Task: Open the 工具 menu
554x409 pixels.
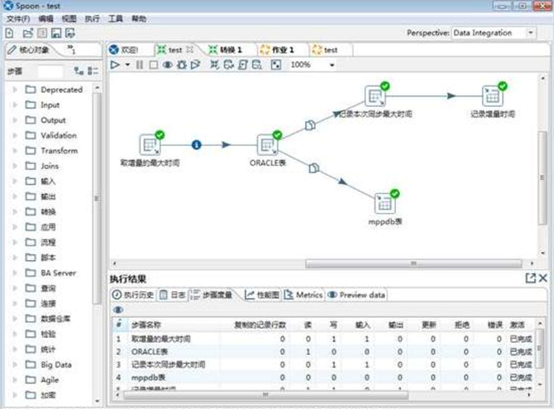Action: coord(116,19)
